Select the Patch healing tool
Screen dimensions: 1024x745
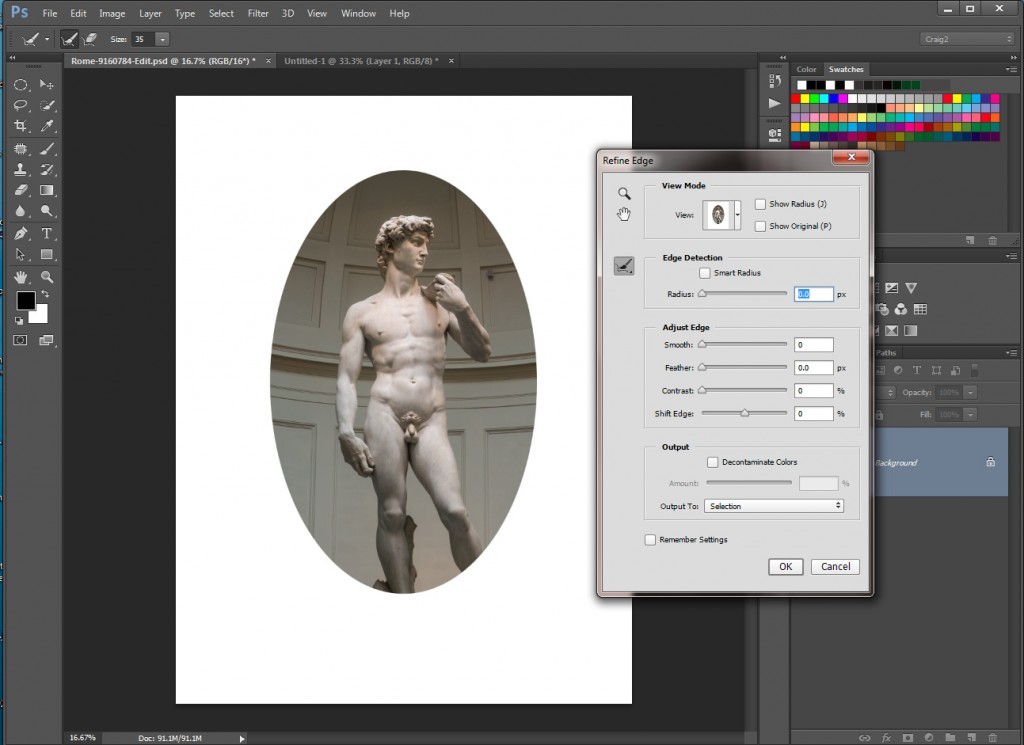21,149
